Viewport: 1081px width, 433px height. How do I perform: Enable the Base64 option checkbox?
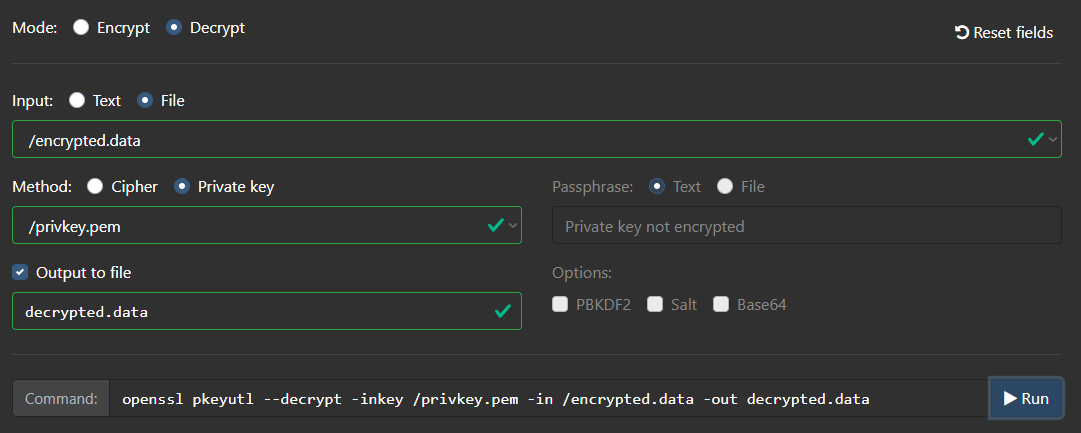721,304
